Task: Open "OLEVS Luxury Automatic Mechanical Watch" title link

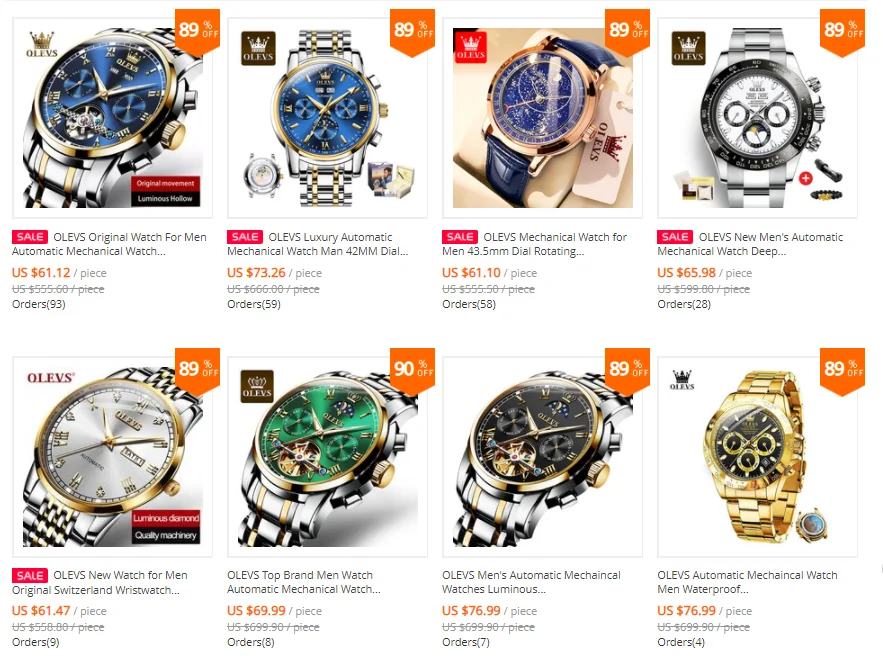Action: pos(318,244)
